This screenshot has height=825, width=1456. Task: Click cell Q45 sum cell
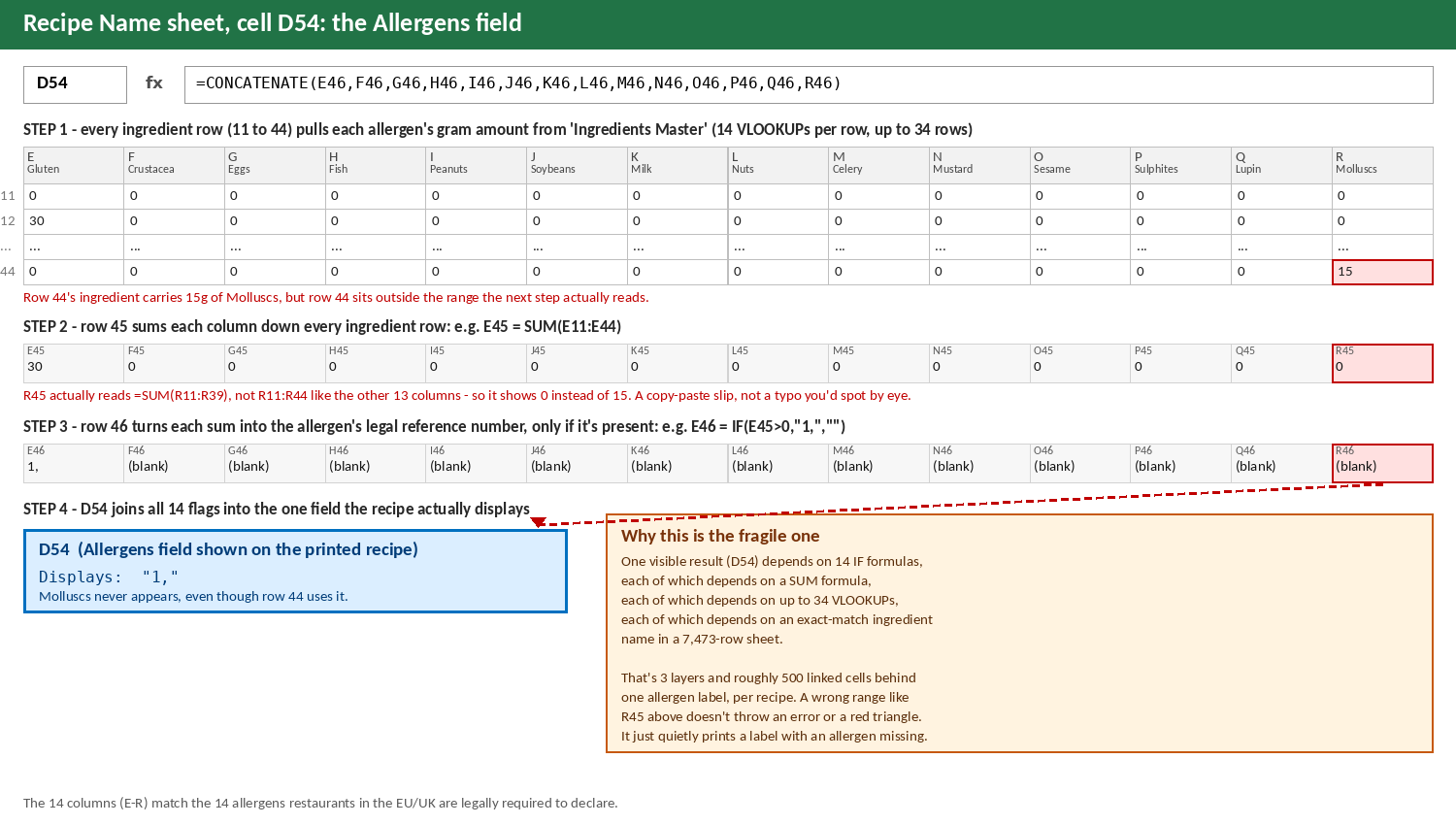click(x=1282, y=363)
